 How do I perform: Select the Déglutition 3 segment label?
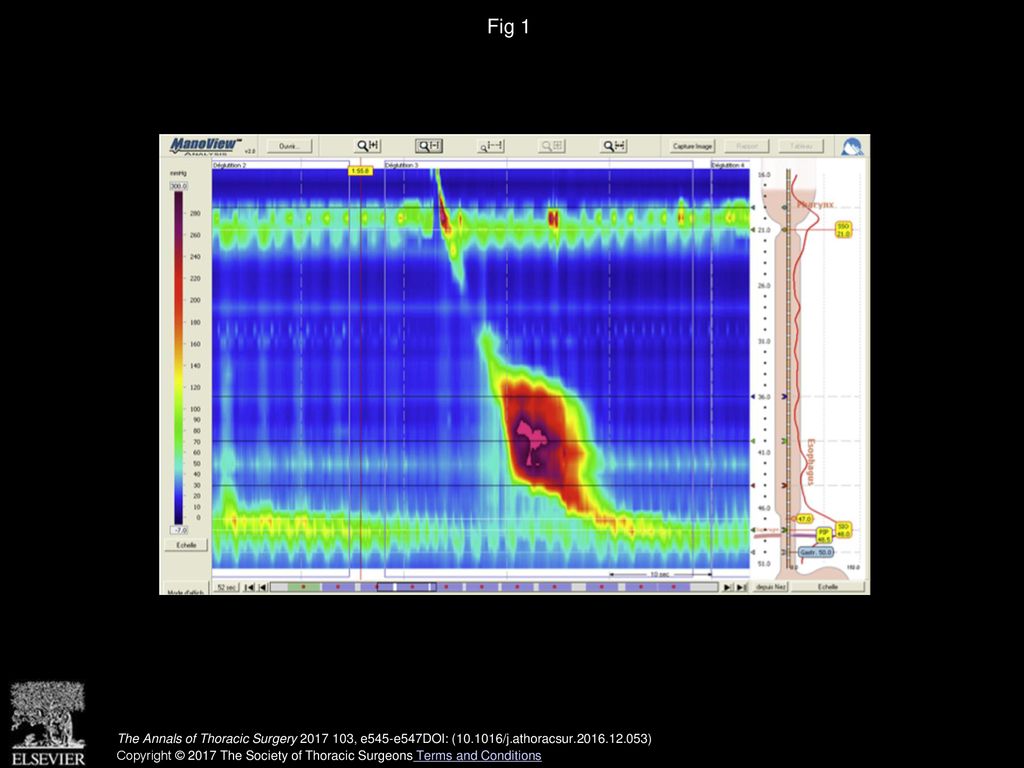402,166
